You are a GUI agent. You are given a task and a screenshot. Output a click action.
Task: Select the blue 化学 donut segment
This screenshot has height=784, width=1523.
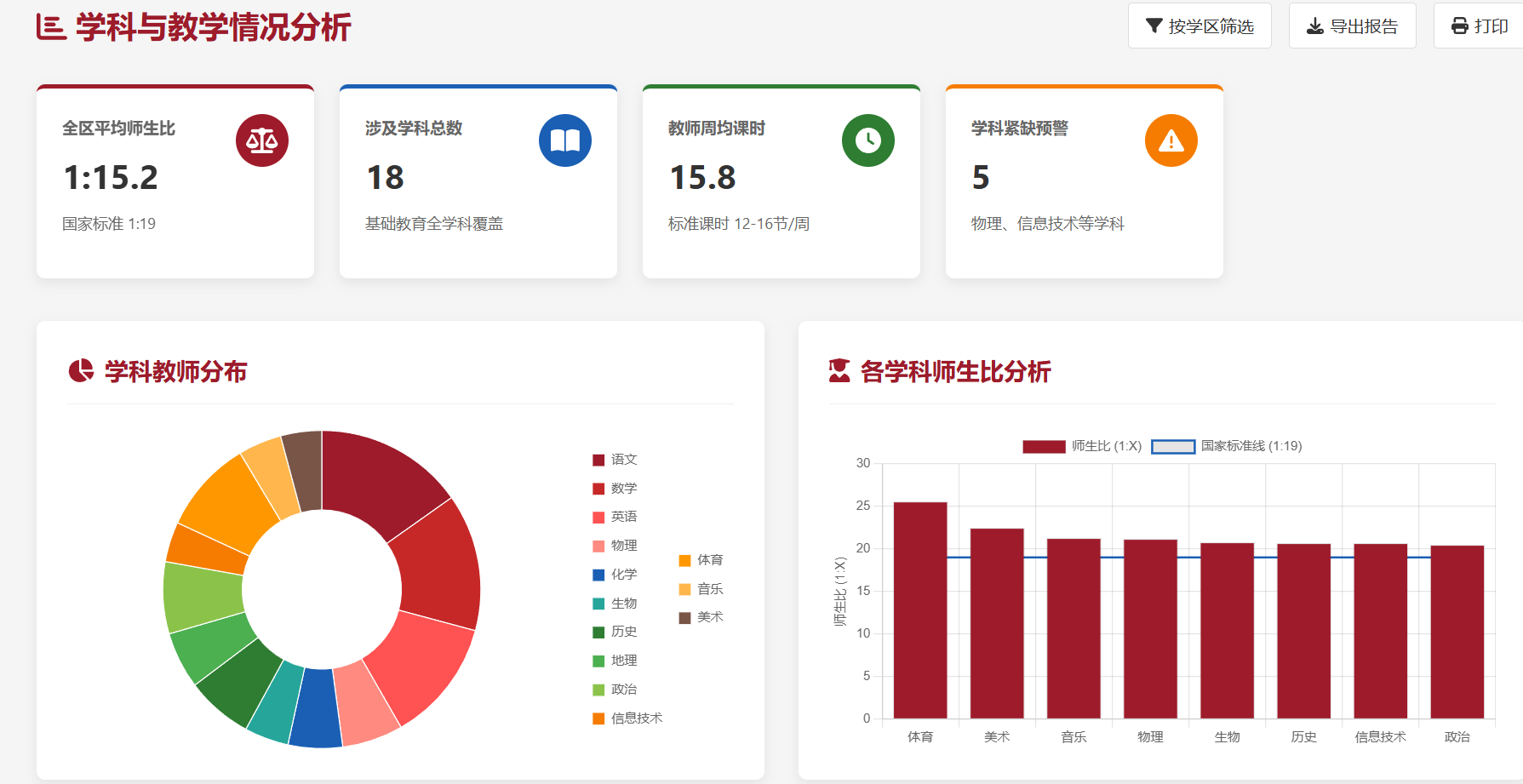pyautogui.click(x=316, y=709)
